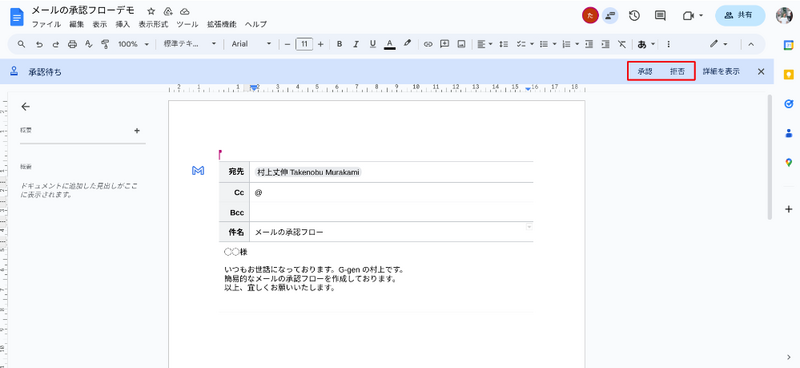This screenshot has width=800, height=368.
Task: Open the あ input tools dropdown
Action: [646, 44]
